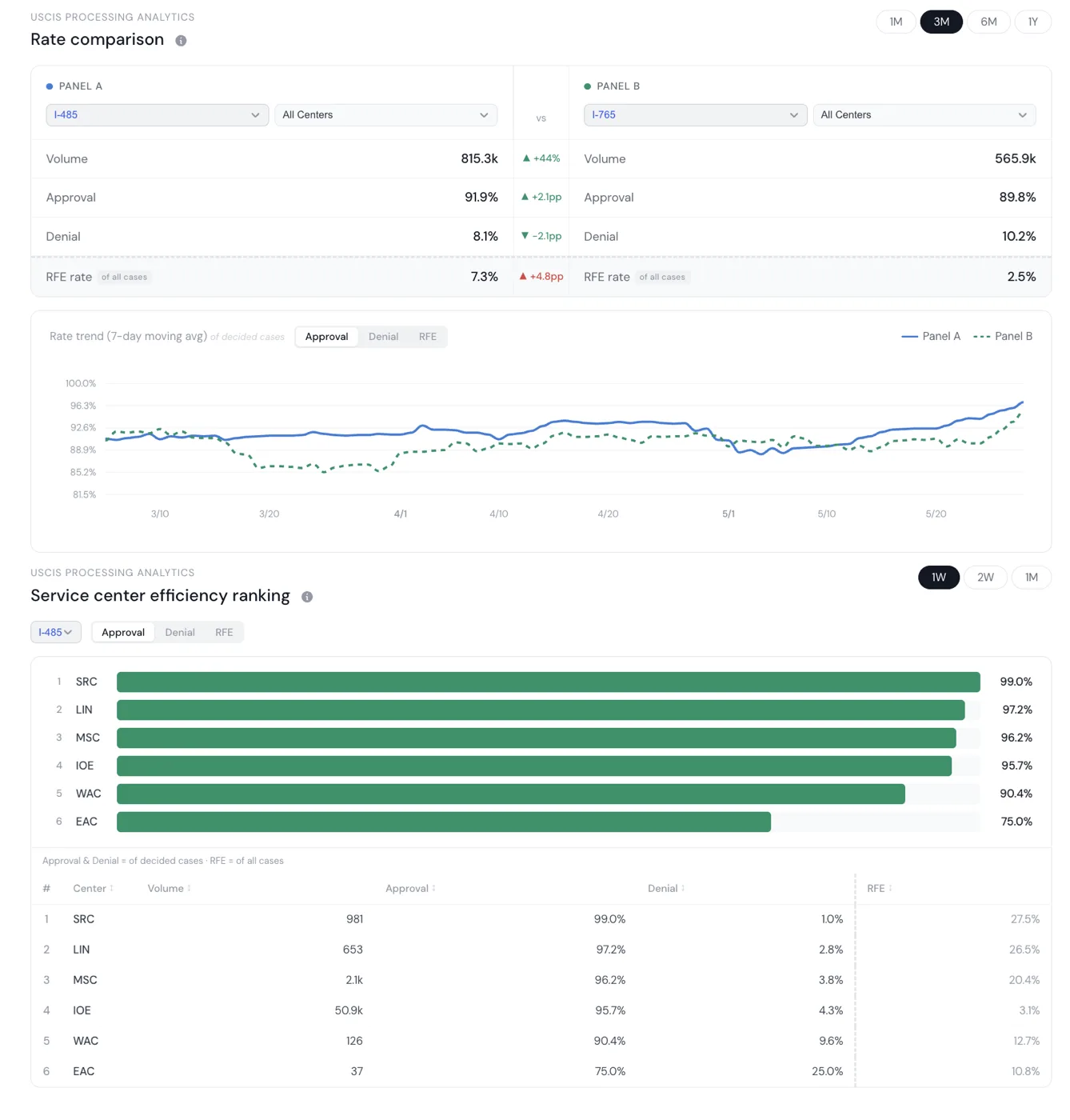This screenshot has width=1070, height=1120.
Task: Click IOE RFE cell 3.1%
Action: pos(1030,1010)
